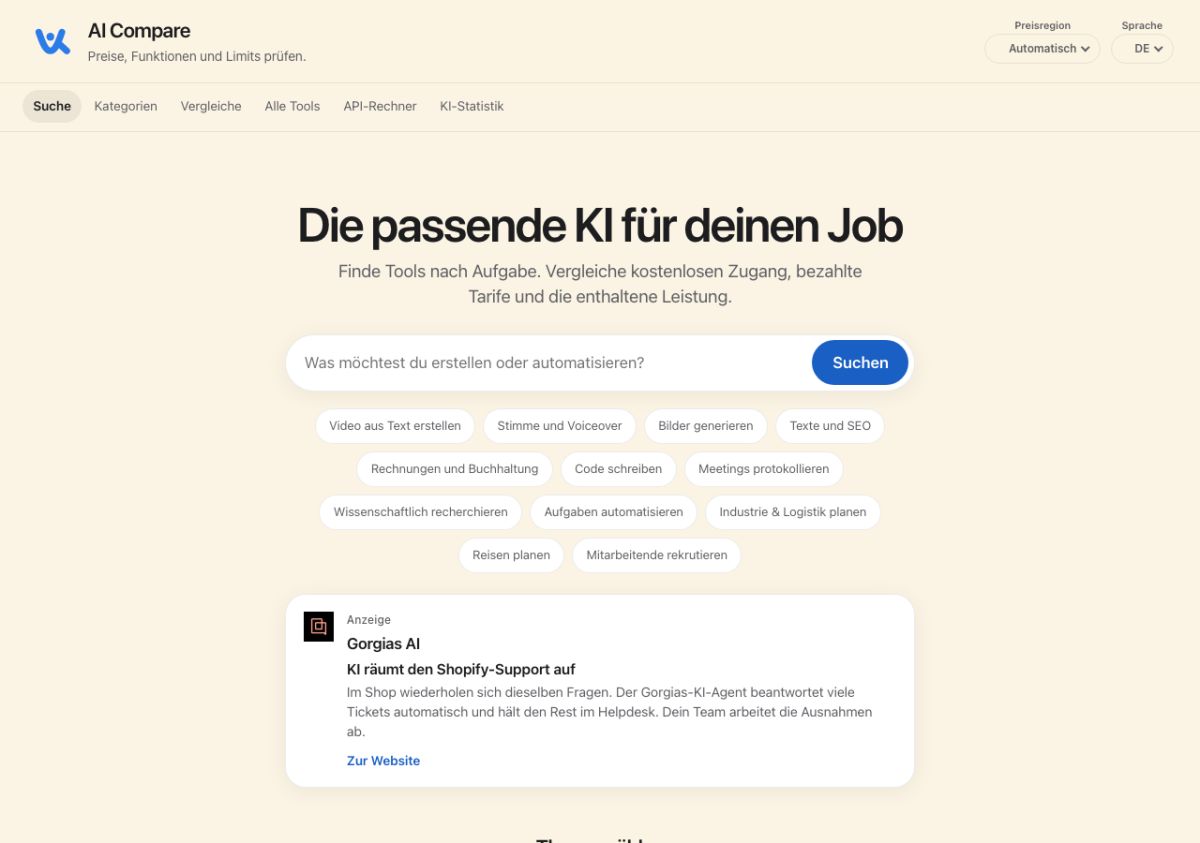Go to the Alle Tools tab
The image size is (1200, 843).
point(292,106)
